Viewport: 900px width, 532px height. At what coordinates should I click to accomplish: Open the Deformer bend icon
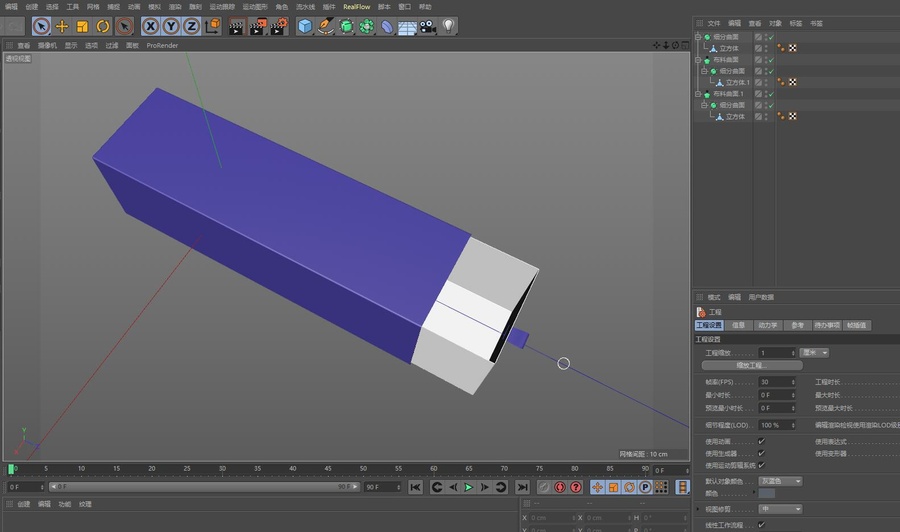coord(387,26)
